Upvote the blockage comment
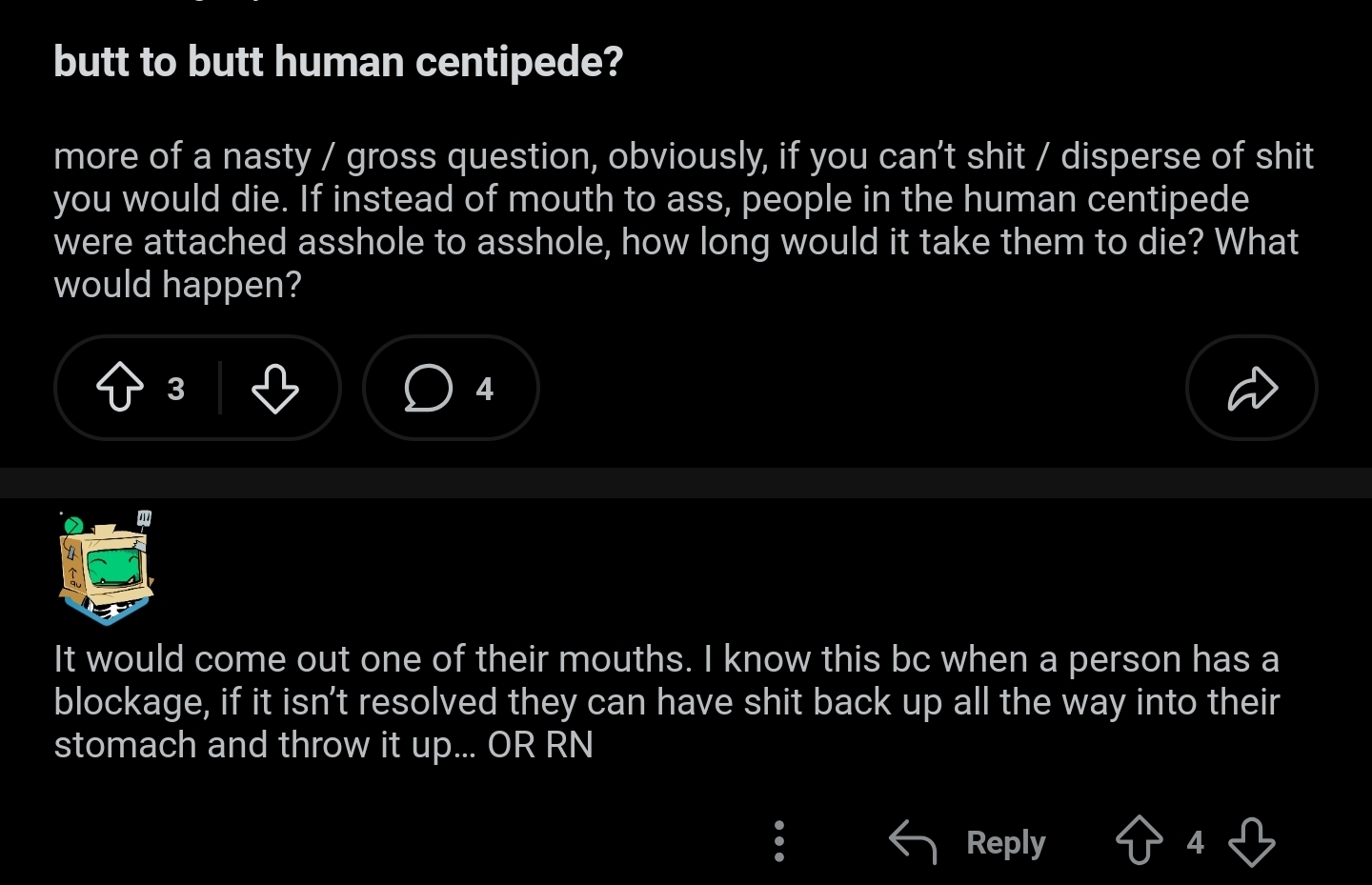Image resolution: width=1372 pixels, height=885 pixels. 1139,841
